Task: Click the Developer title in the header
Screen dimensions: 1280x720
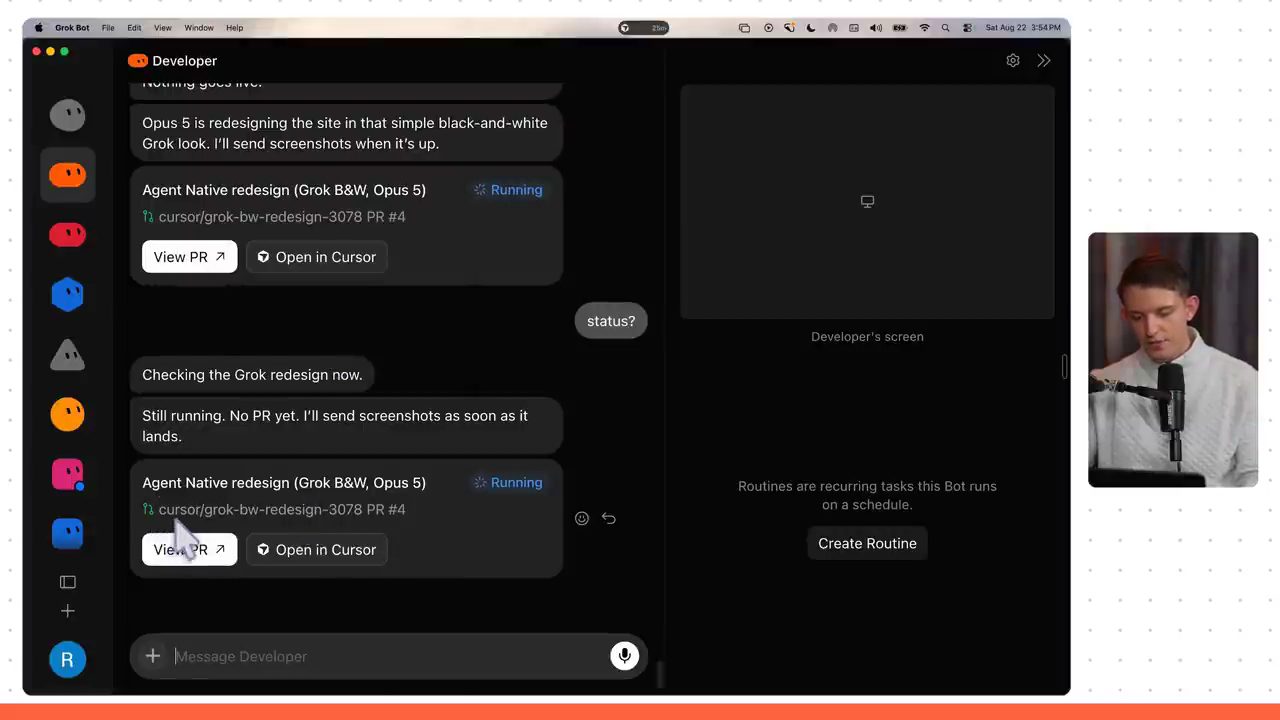Action: pos(185,61)
